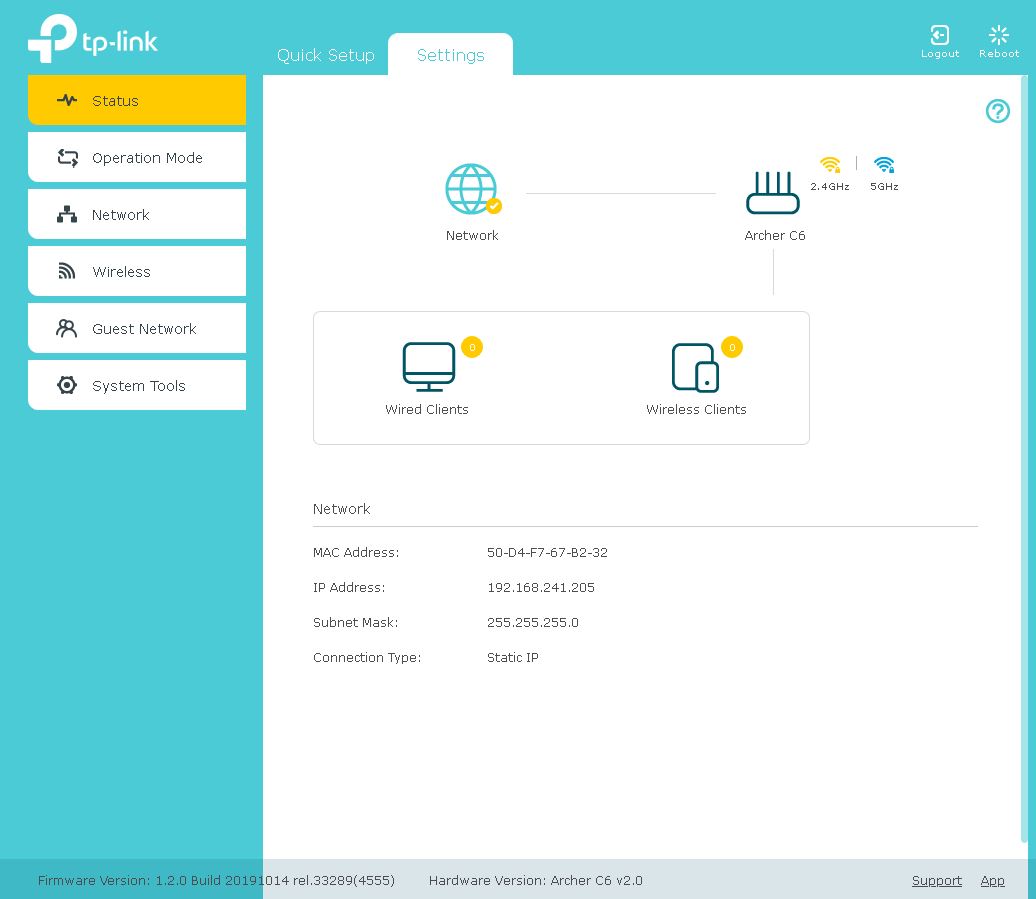This screenshot has width=1036, height=899.
Task: Expand the Wireless sidebar section
Action: [137, 271]
